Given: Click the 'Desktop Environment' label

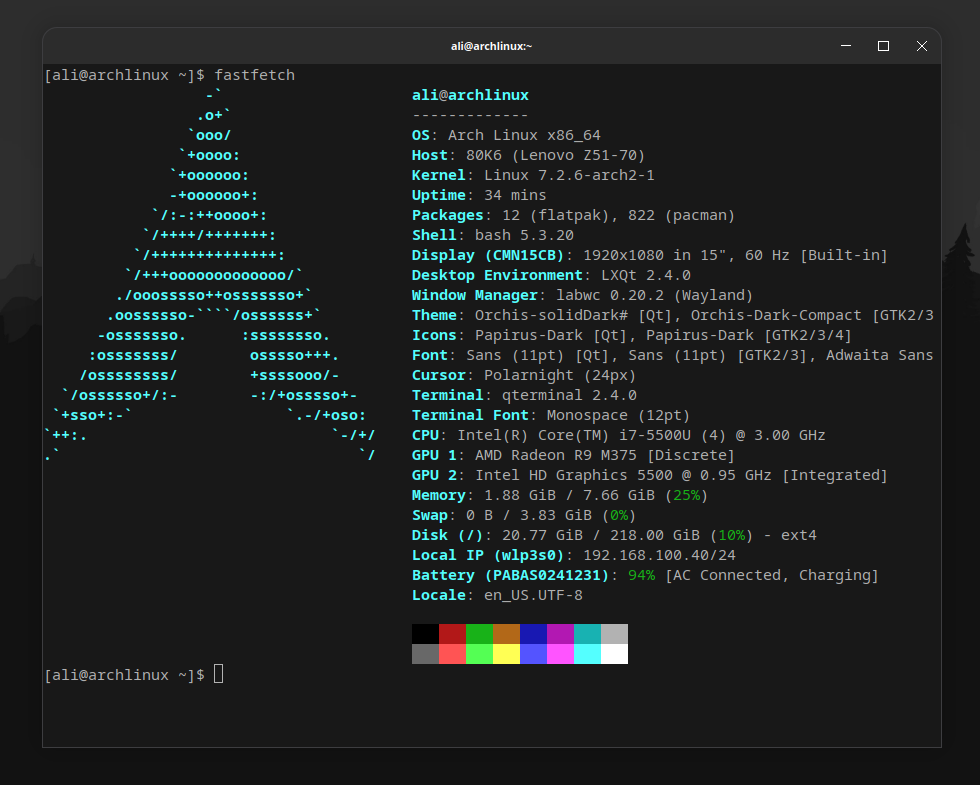Looking at the screenshot, I should pos(497,275).
